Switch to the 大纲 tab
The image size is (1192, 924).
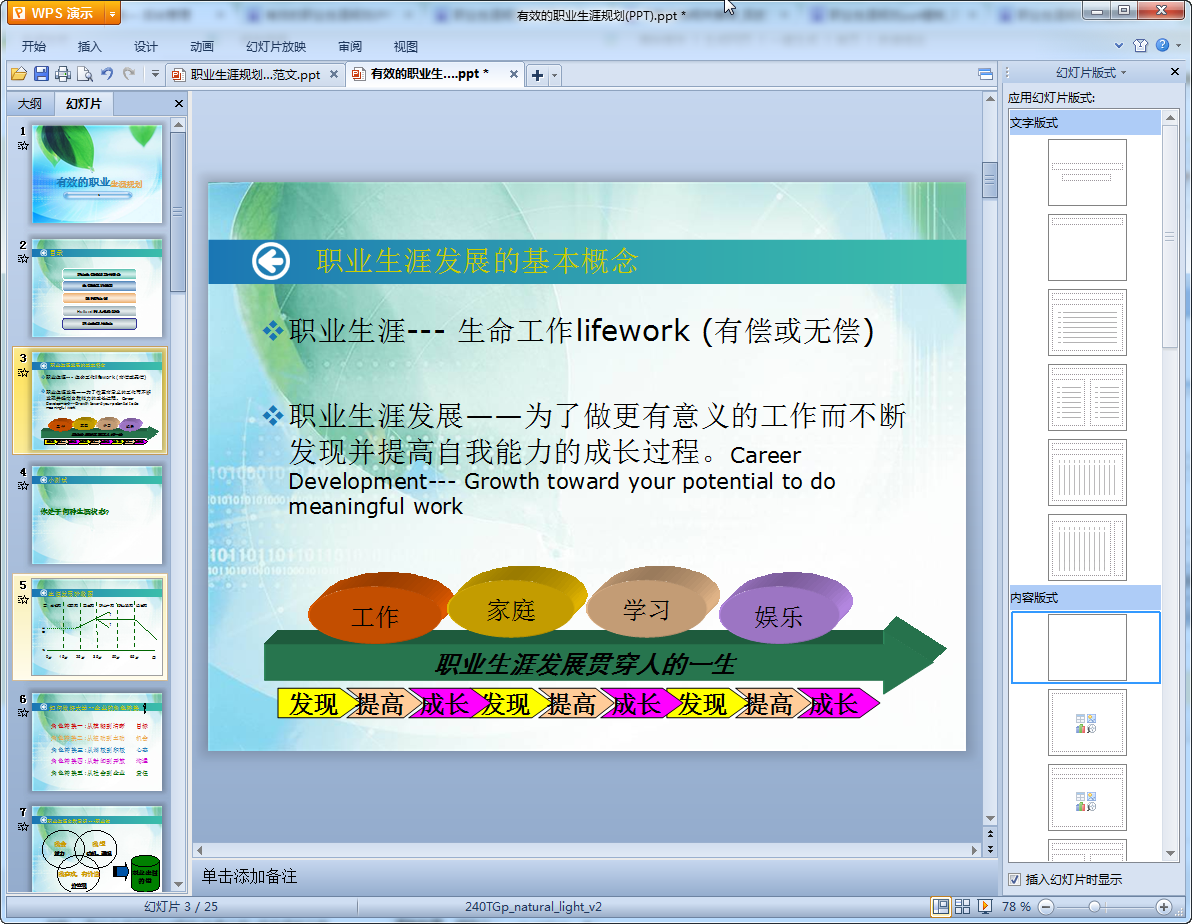(30, 104)
